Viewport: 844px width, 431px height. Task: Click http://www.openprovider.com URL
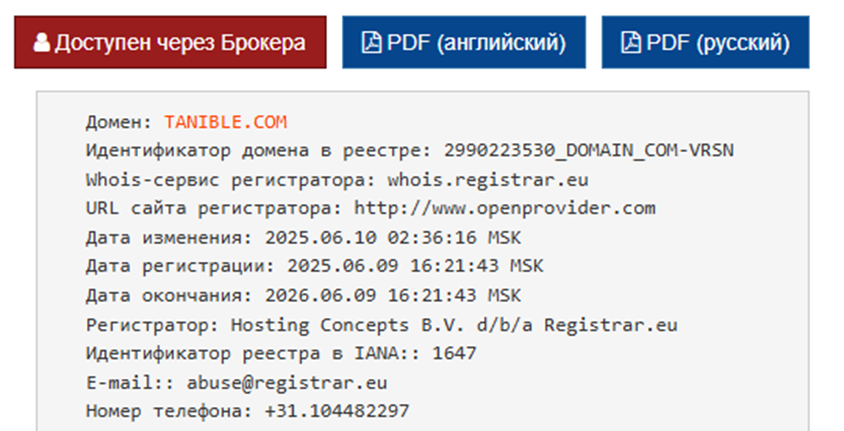tap(505, 208)
